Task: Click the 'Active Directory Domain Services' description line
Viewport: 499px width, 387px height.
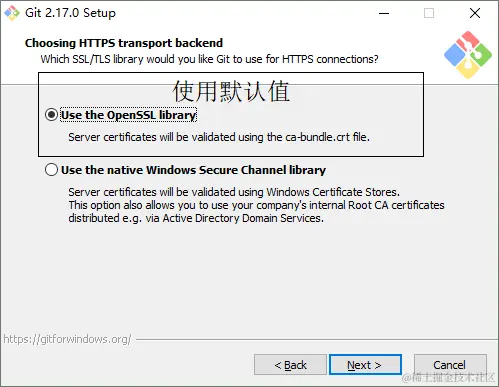Action: tap(196, 218)
